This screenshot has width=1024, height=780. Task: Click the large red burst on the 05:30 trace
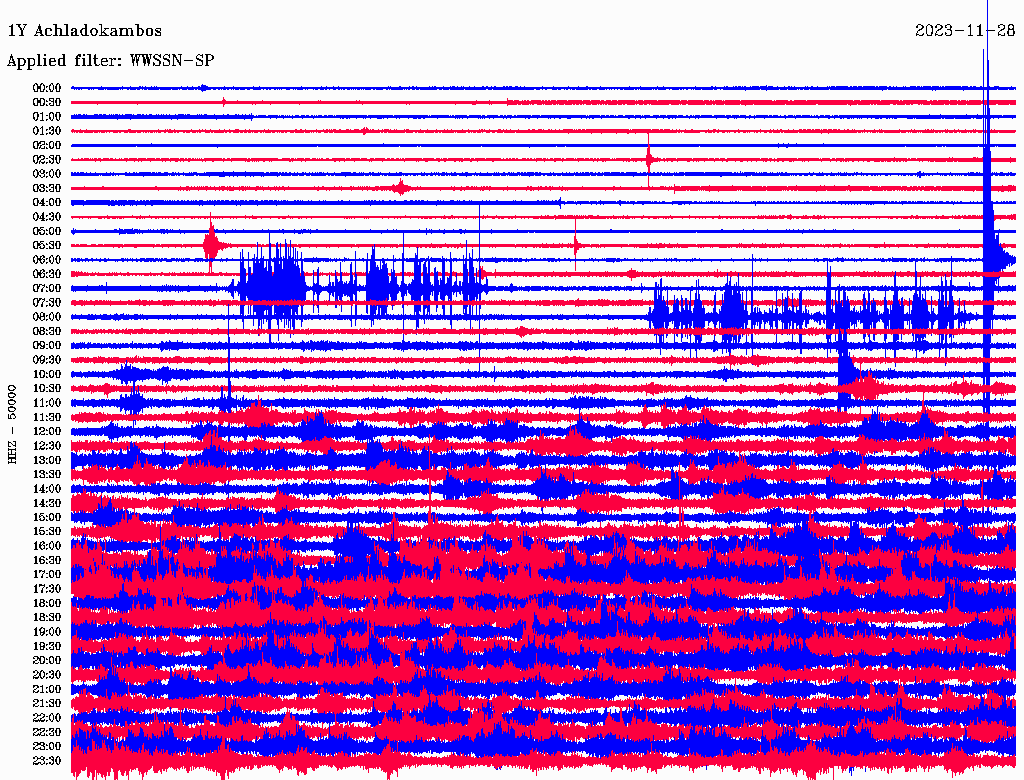(x=210, y=245)
